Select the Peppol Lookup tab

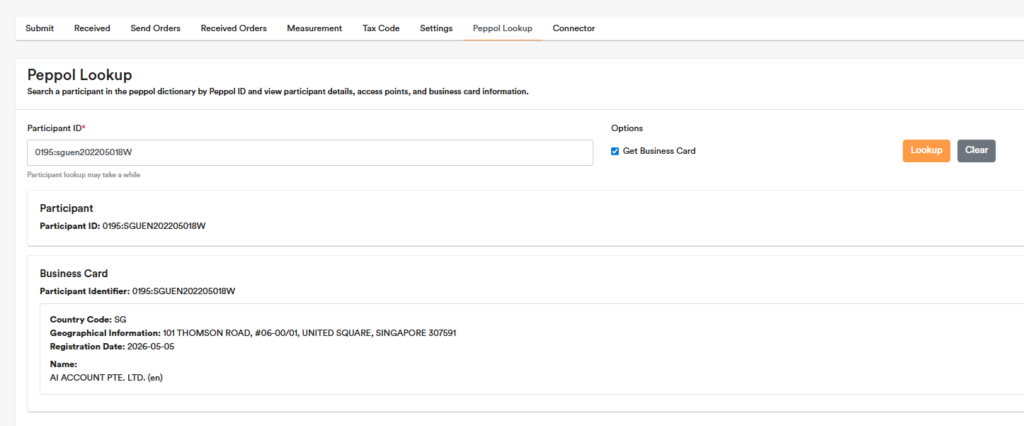pos(502,29)
